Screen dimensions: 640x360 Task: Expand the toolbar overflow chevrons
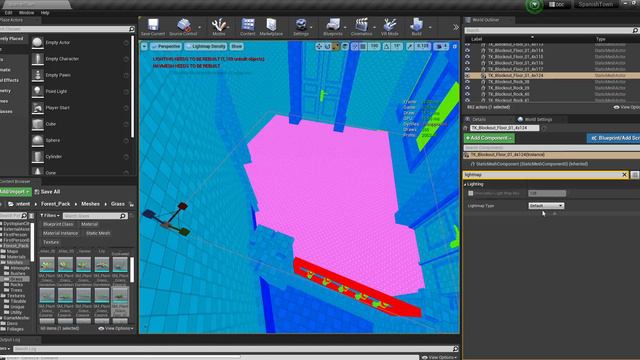[x=456, y=27]
